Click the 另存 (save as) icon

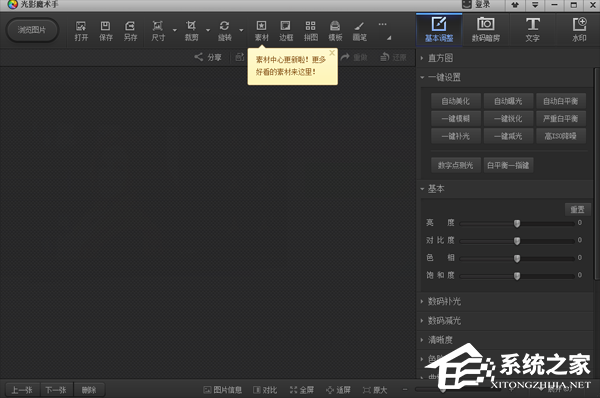(130, 31)
